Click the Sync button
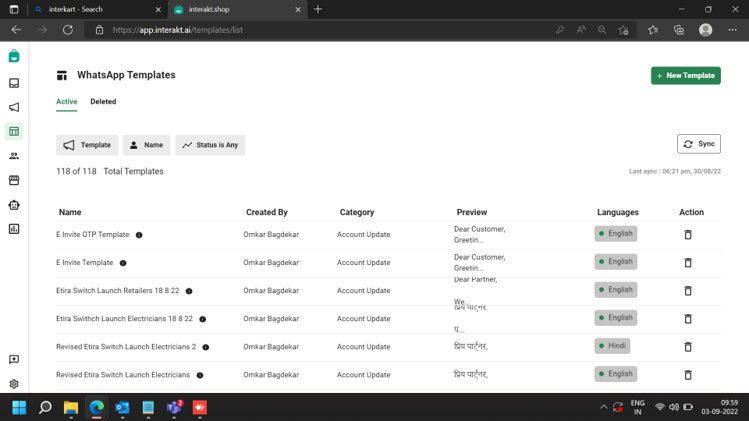This screenshot has width=749, height=421. point(698,144)
